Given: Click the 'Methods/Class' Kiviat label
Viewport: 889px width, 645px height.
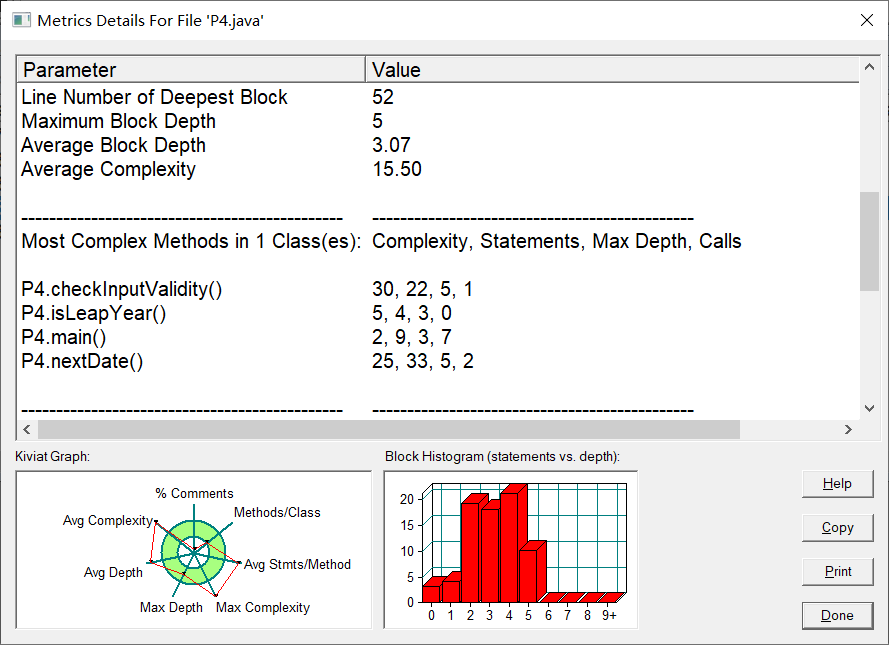Looking at the screenshot, I should 277,512.
